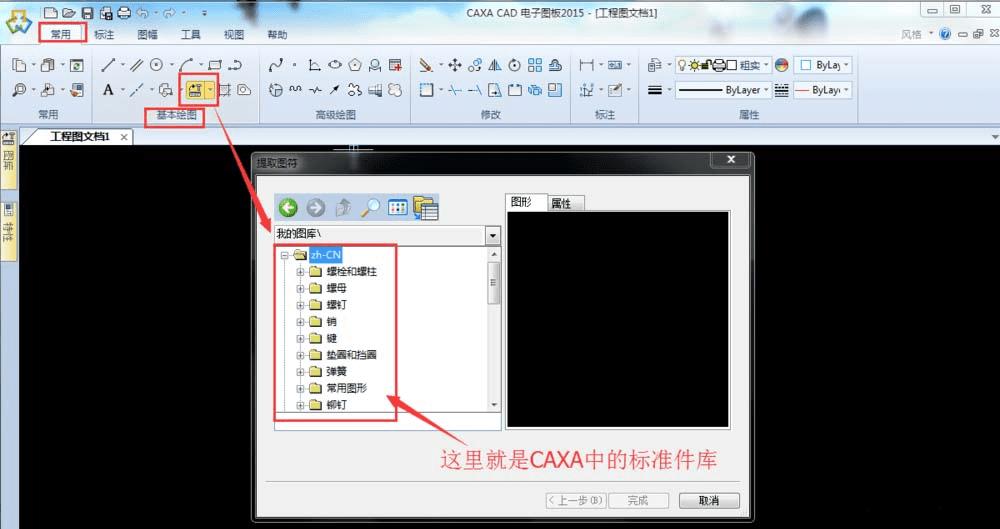Open the 工具 ribbon tab
The height and width of the screenshot is (529, 1000).
[191, 34]
